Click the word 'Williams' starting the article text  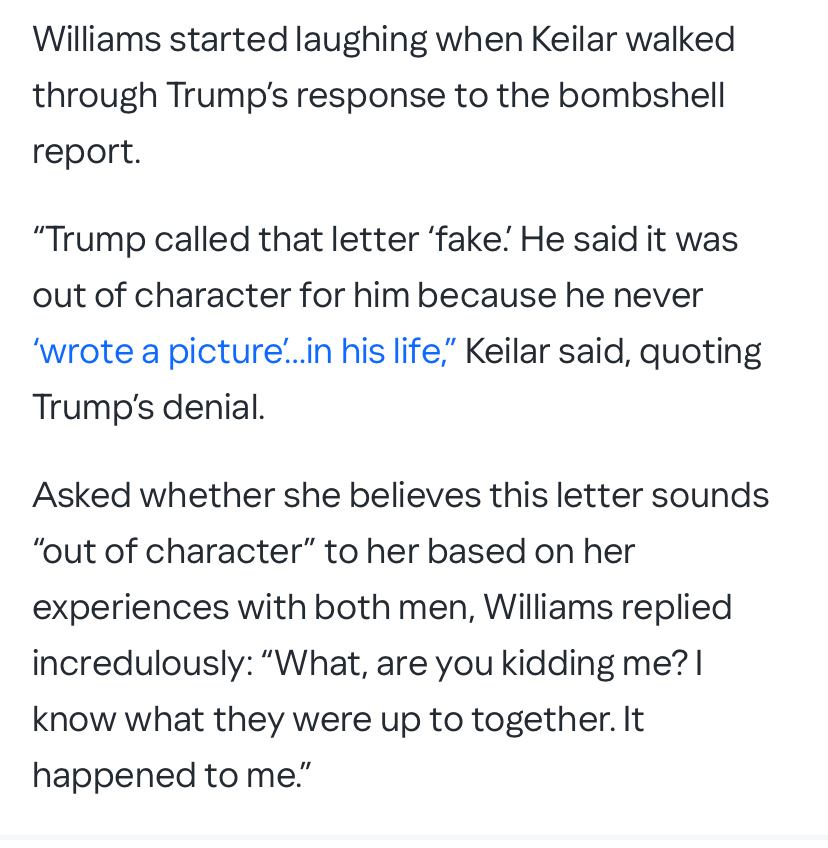click(x=97, y=39)
